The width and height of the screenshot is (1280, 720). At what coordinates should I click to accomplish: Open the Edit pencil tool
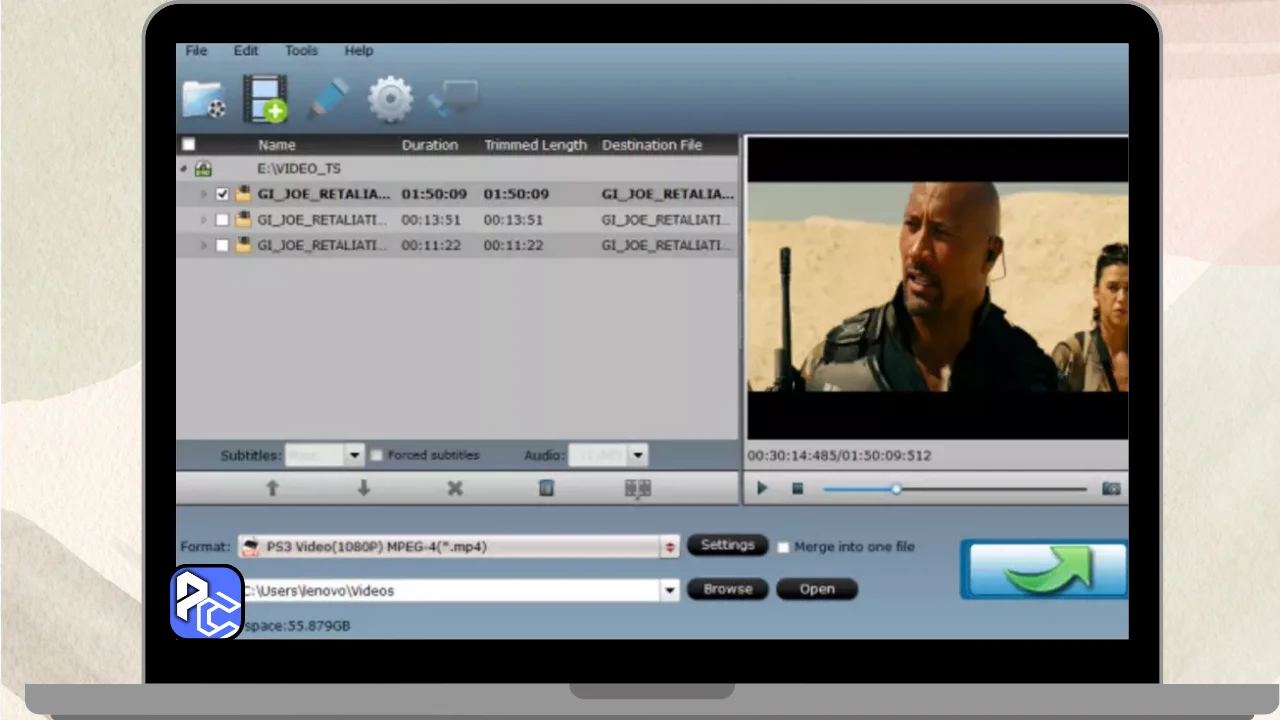pyautogui.click(x=327, y=99)
